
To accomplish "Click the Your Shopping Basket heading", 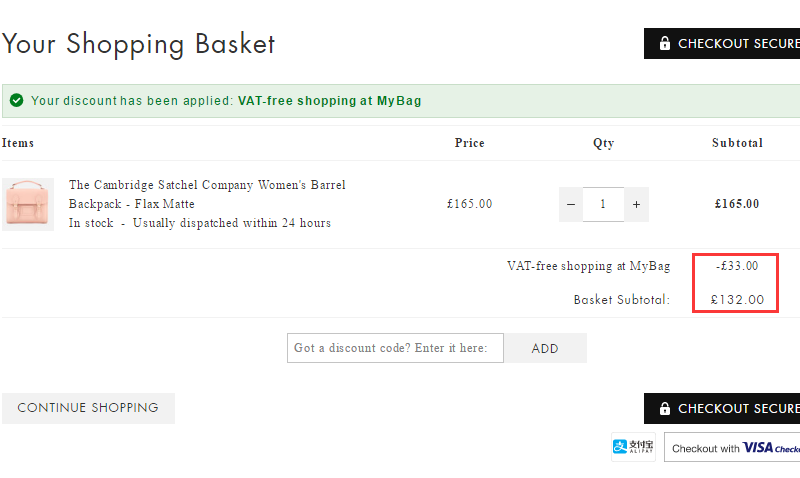I will click(139, 44).
